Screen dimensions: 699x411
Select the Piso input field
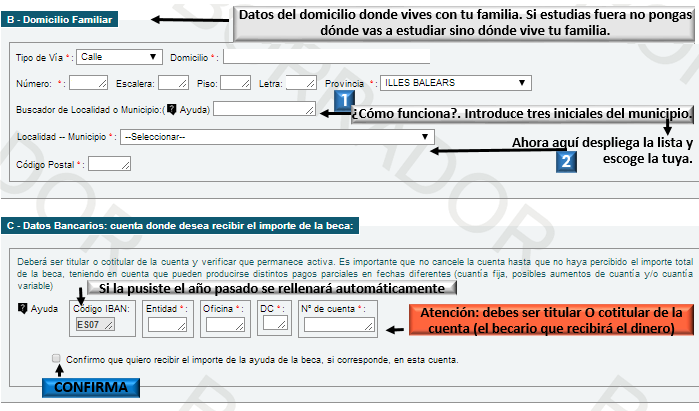pos(235,83)
